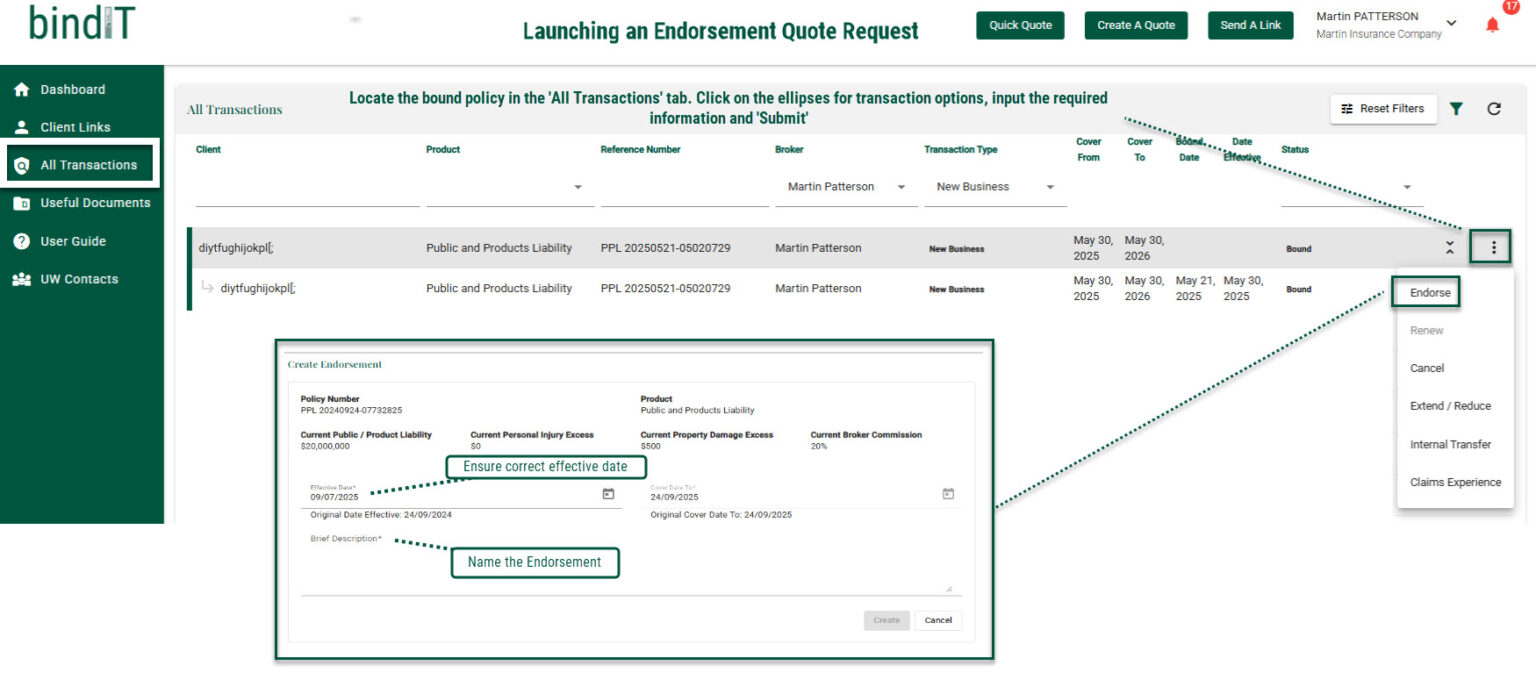Select Endorse from the options menu

tap(1430, 293)
